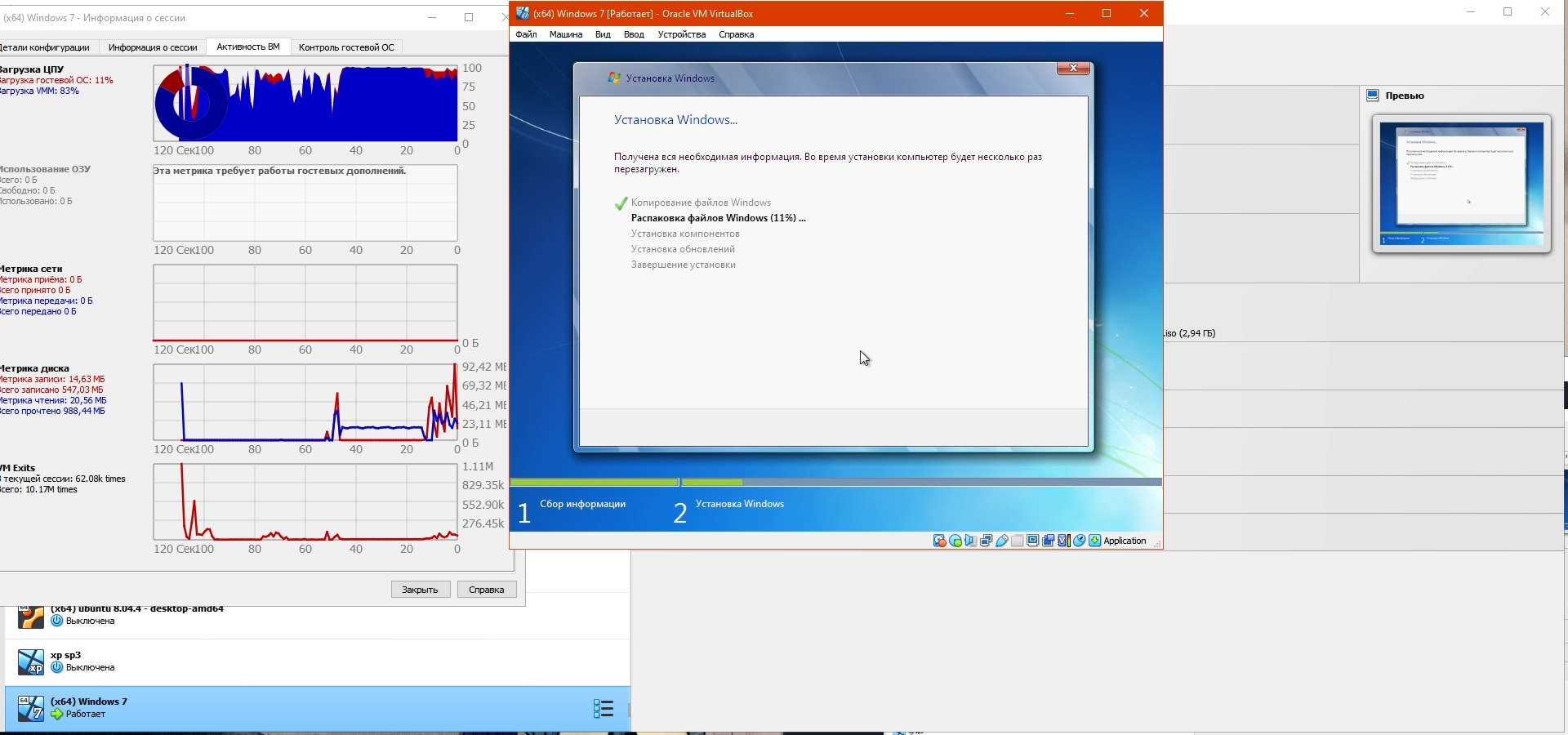The height and width of the screenshot is (735, 1568).
Task: Click the Превью panel monitor icon
Action: click(x=1373, y=96)
